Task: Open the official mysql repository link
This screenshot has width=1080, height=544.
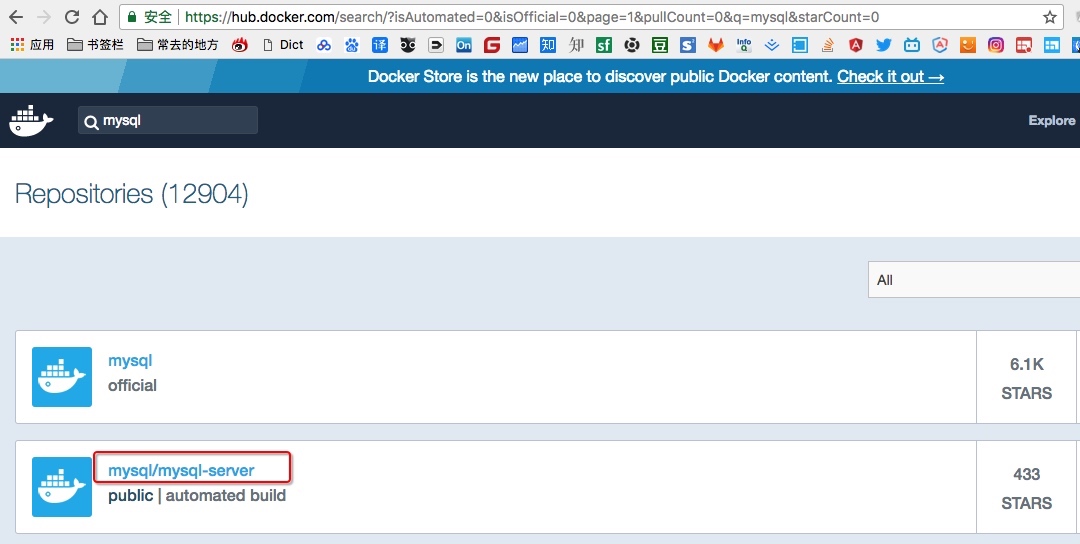Action: click(x=130, y=360)
